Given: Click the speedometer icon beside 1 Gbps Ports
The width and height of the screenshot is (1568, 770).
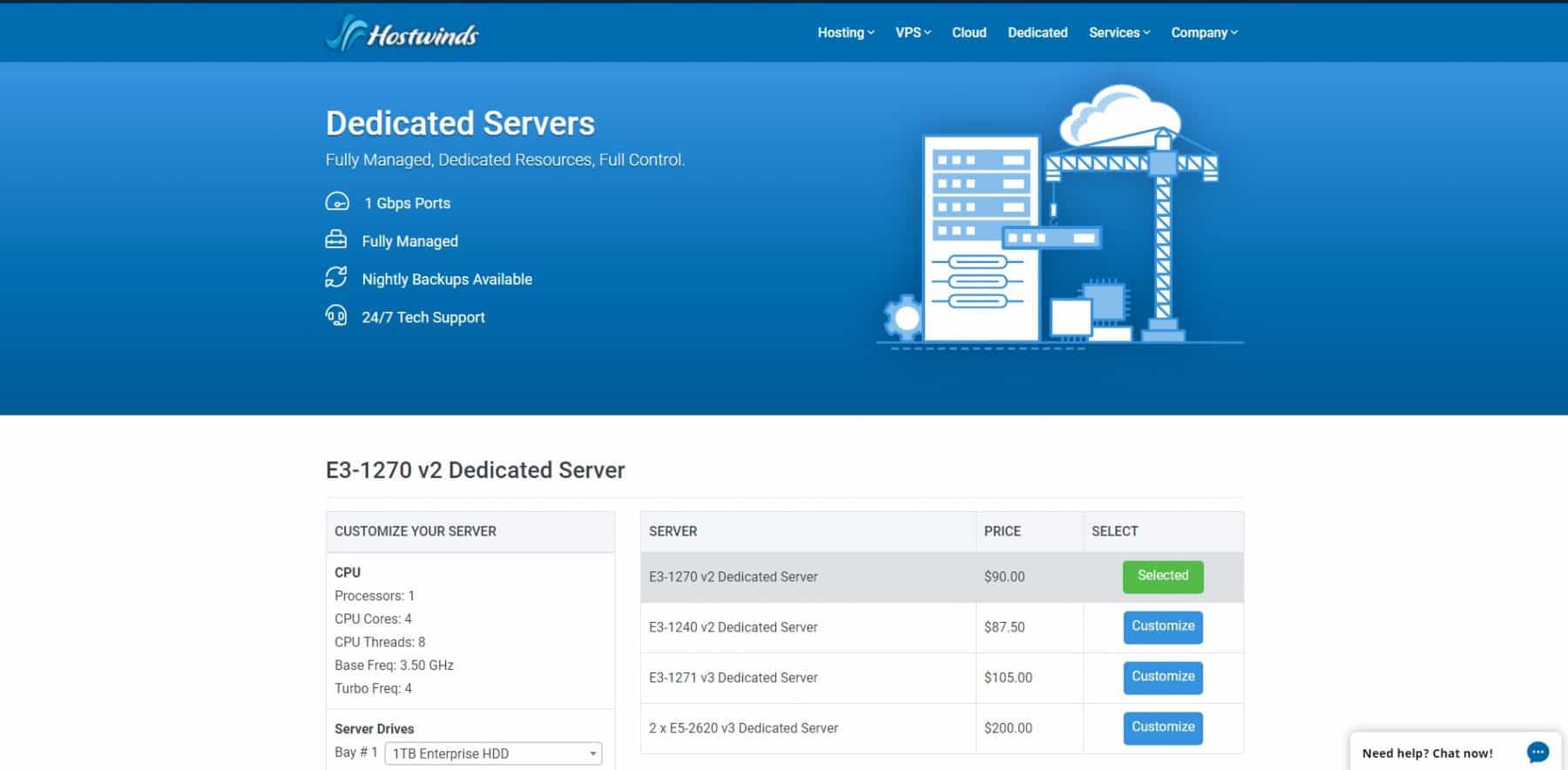Looking at the screenshot, I should click(337, 202).
